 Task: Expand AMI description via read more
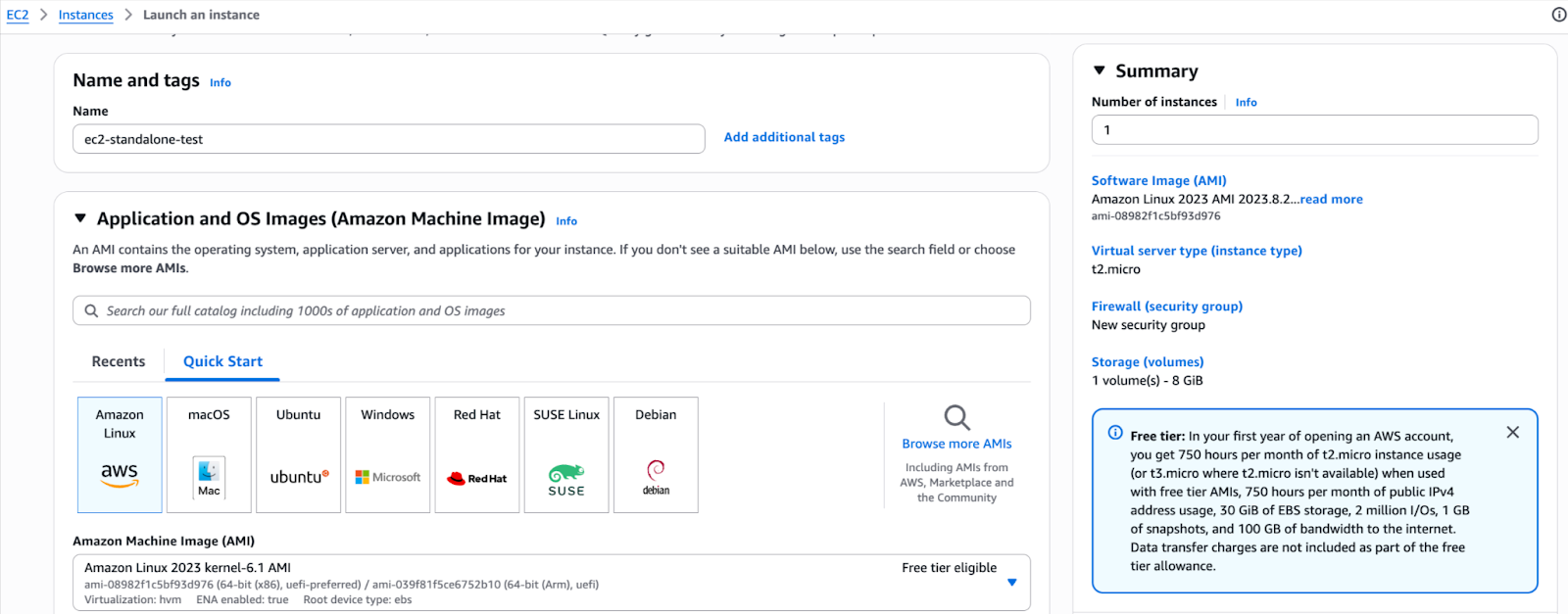1332,199
